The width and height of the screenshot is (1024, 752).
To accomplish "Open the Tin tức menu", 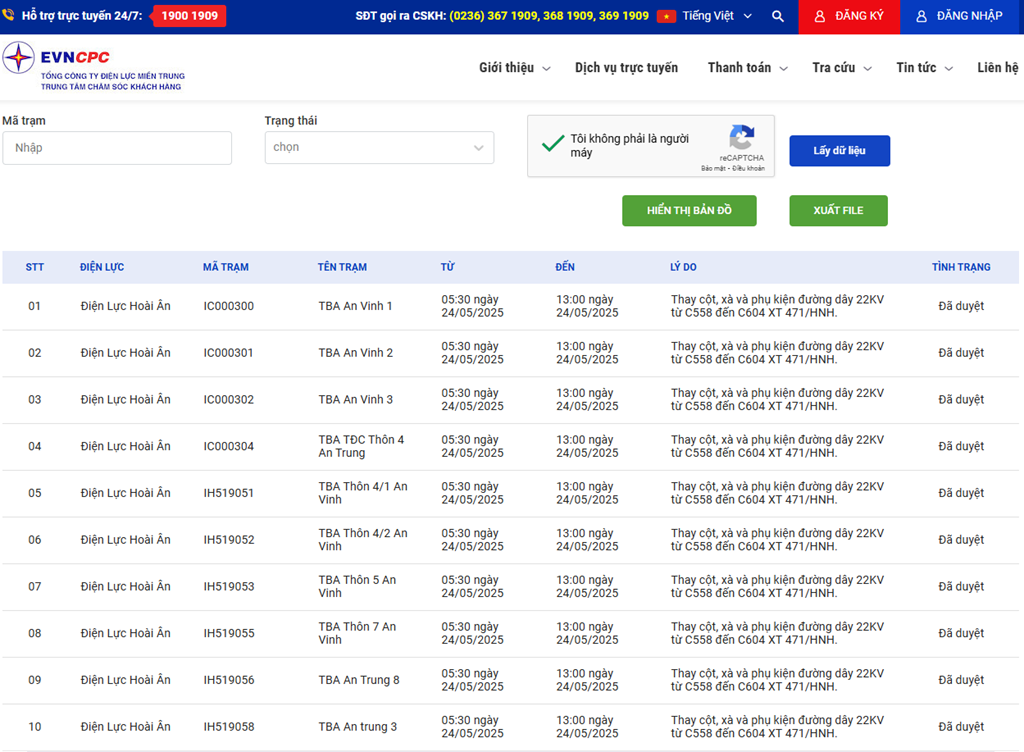I will tap(924, 68).
